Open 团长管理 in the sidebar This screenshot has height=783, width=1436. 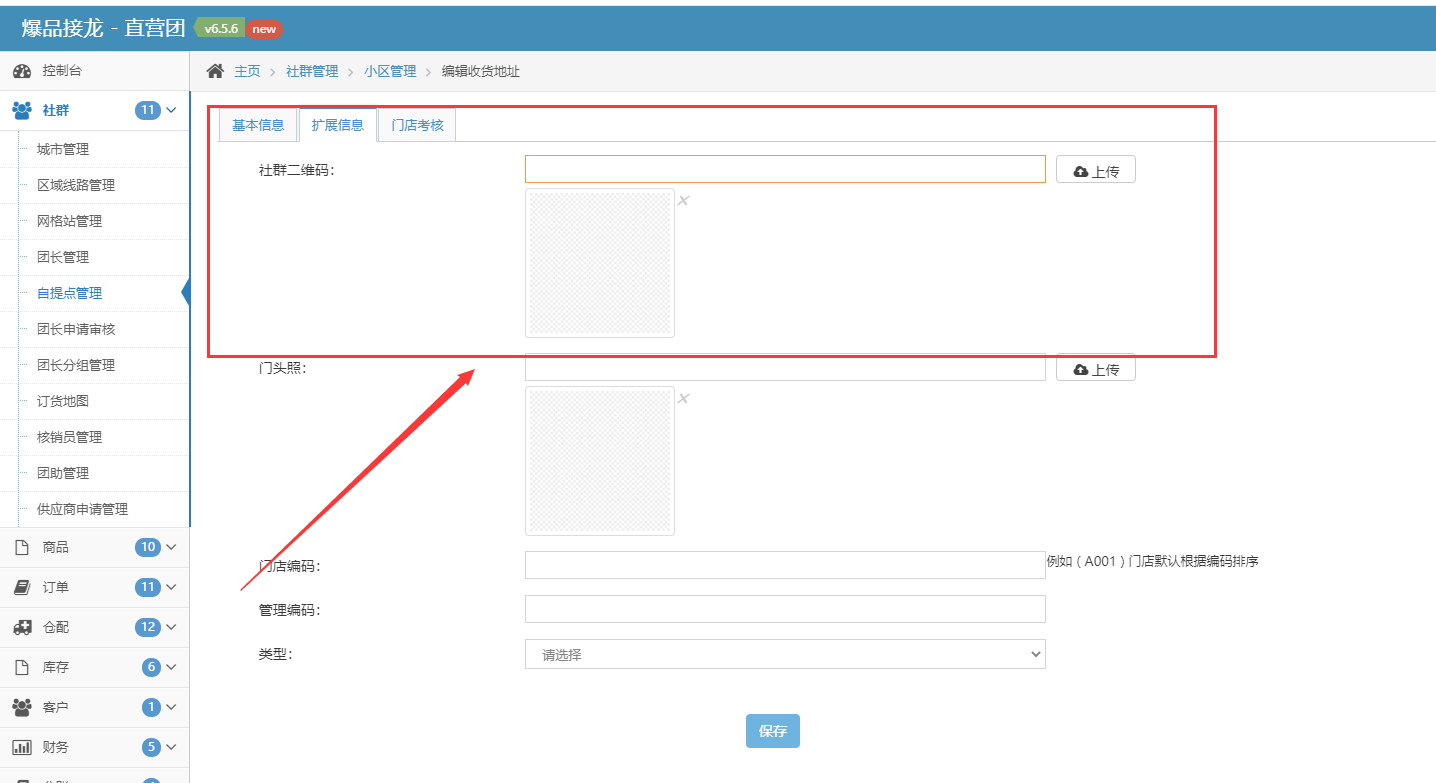[x=63, y=257]
